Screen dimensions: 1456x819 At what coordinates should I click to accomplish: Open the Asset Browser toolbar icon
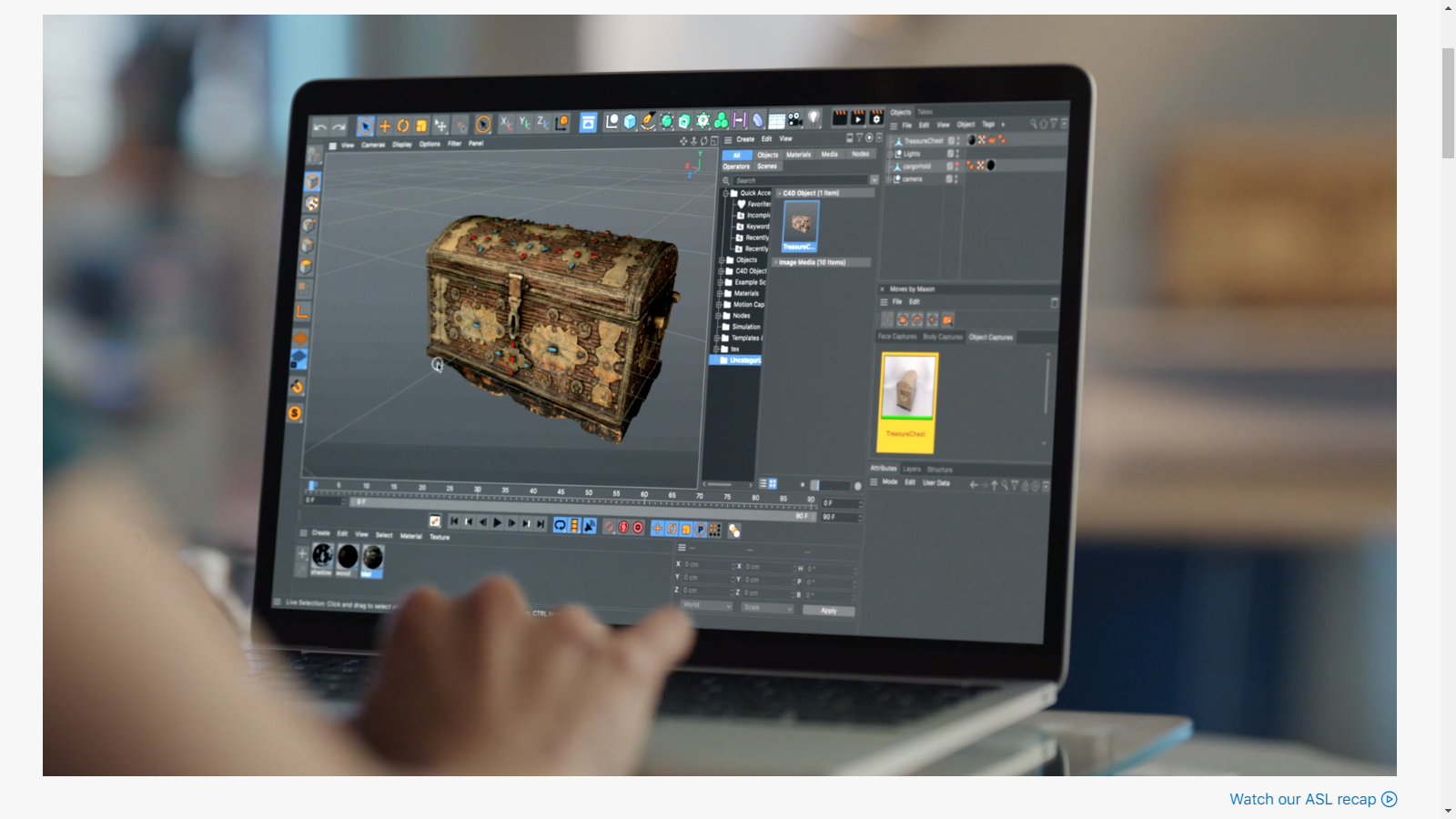coord(589,122)
